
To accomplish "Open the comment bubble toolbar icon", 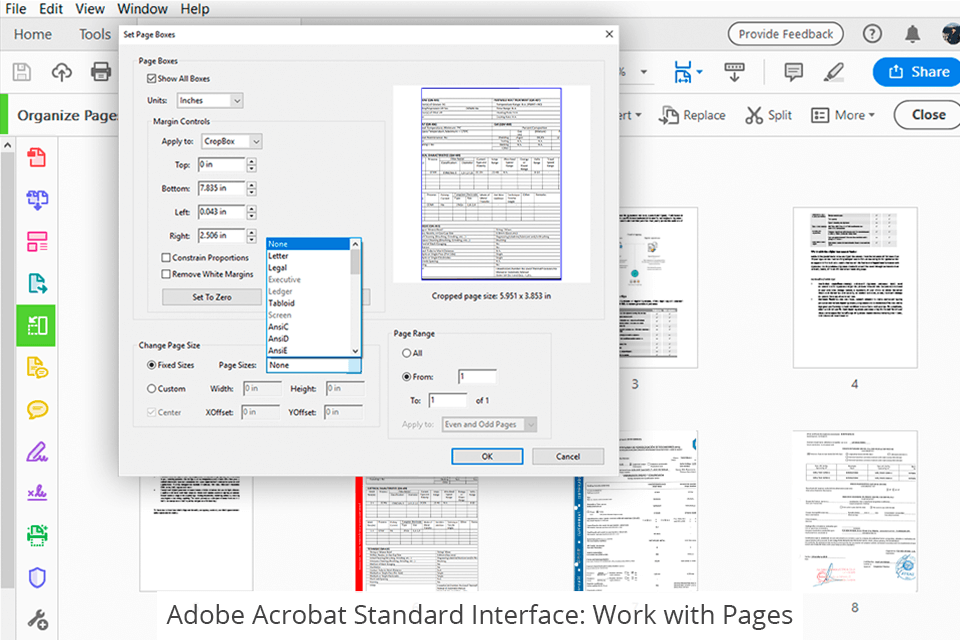I will point(793,72).
